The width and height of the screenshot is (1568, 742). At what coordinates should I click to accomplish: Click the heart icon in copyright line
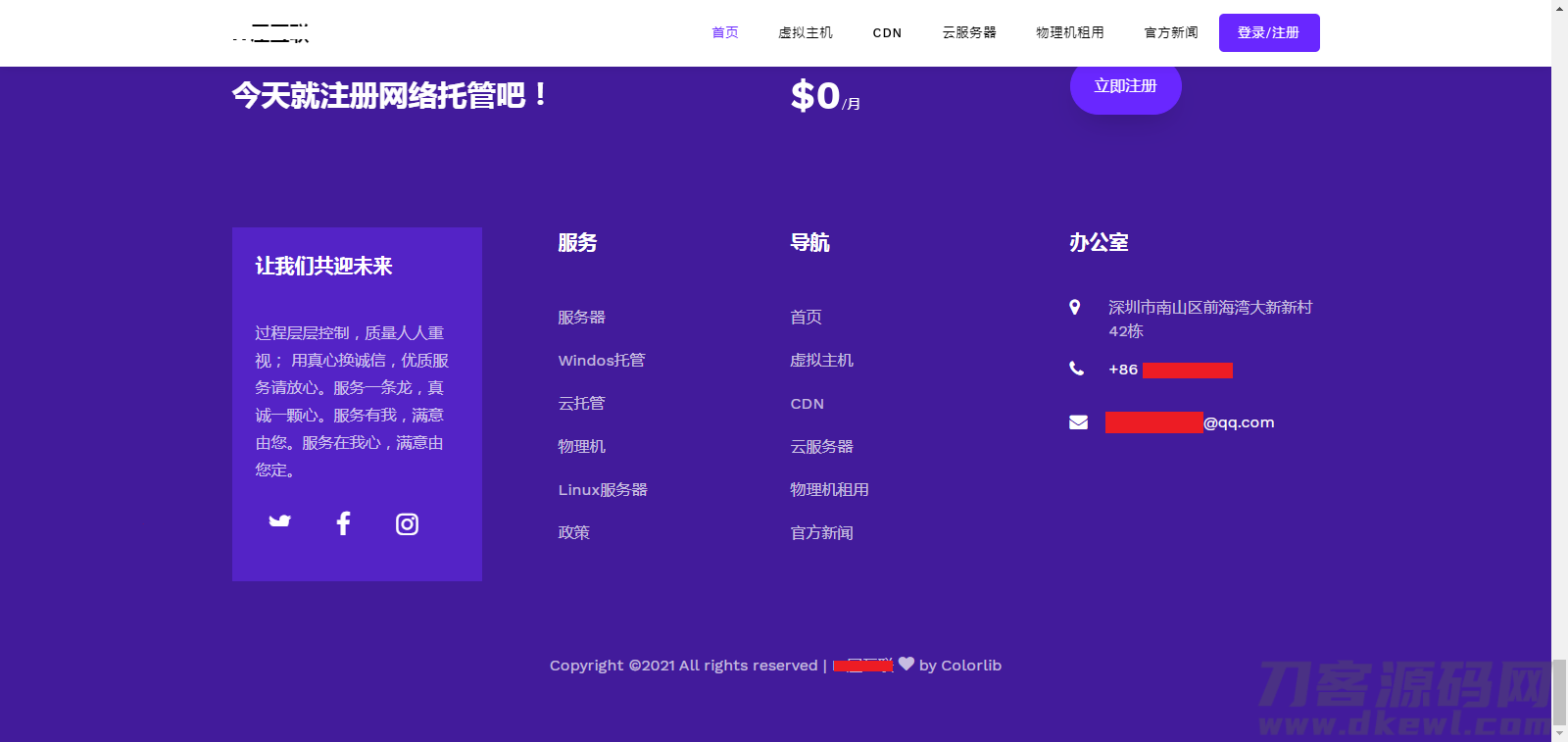[x=906, y=664]
